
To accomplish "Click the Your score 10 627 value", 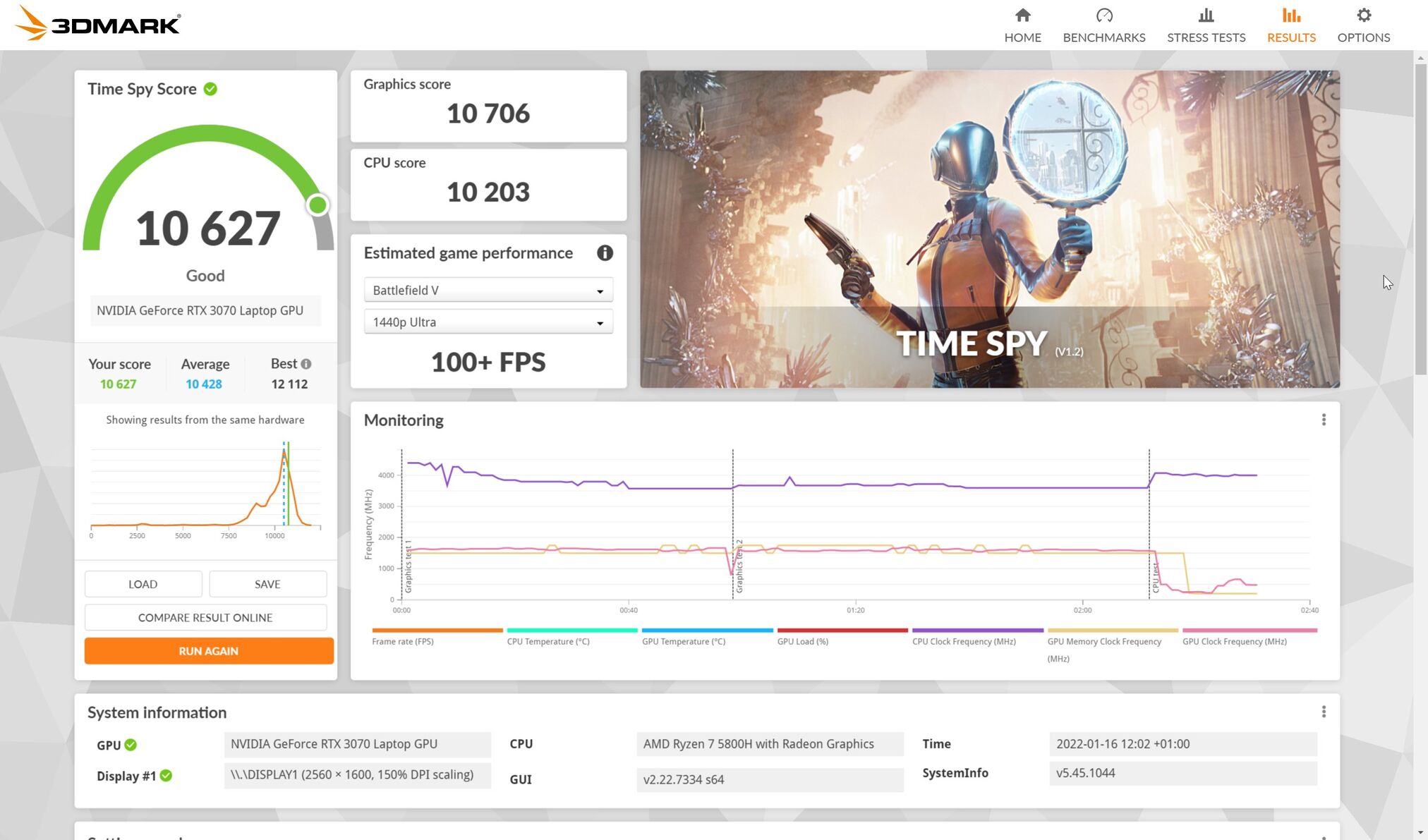I will (x=118, y=384).
